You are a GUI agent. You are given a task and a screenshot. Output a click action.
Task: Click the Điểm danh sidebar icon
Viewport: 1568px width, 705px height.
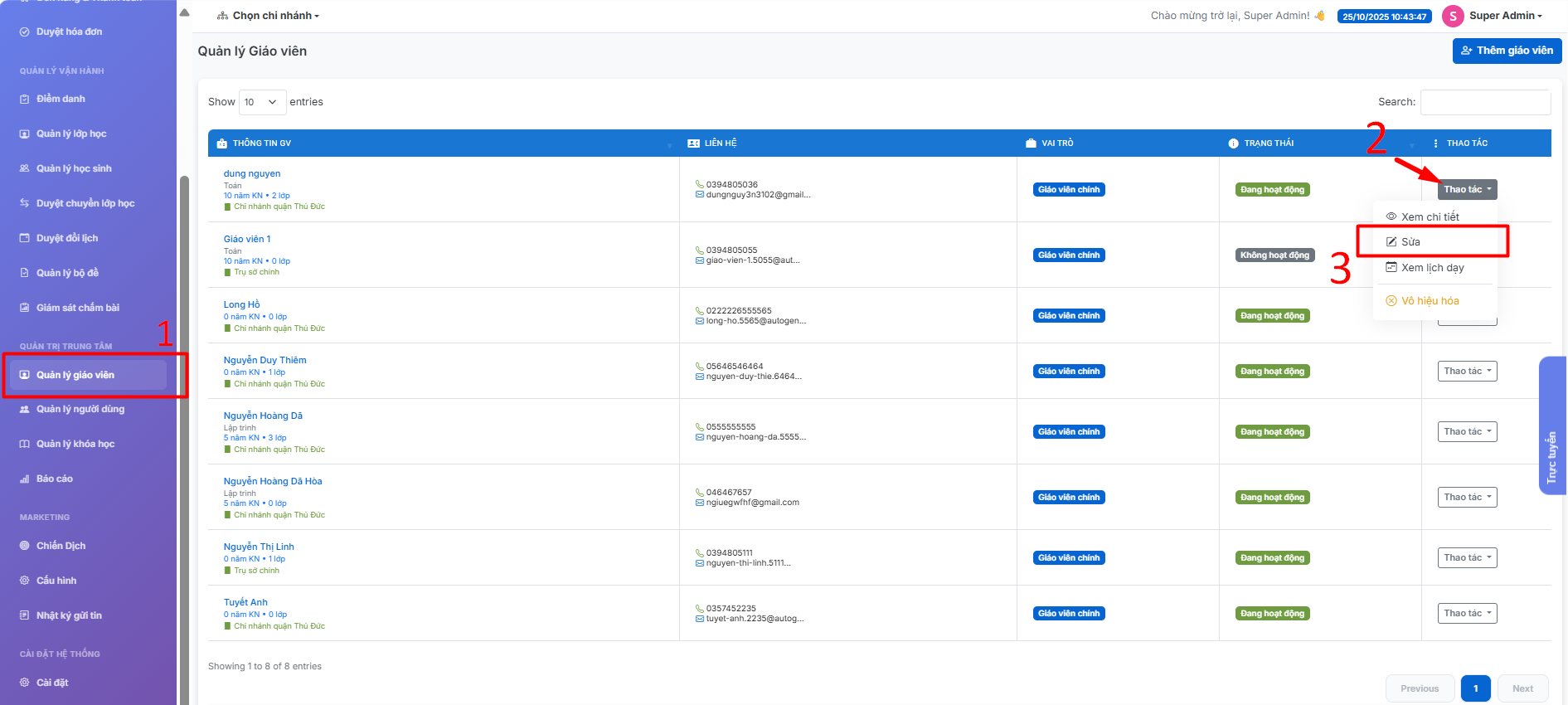click(25, 99)
